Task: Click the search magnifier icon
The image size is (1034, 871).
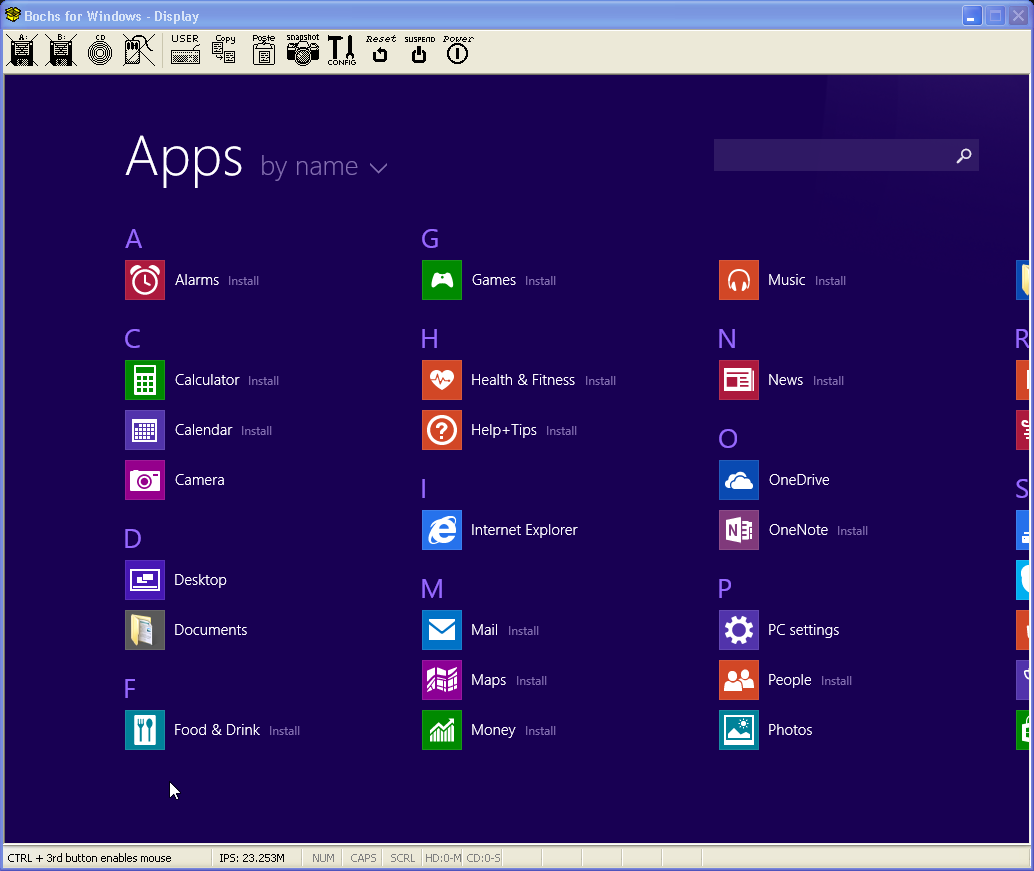Action: point(964,156)
